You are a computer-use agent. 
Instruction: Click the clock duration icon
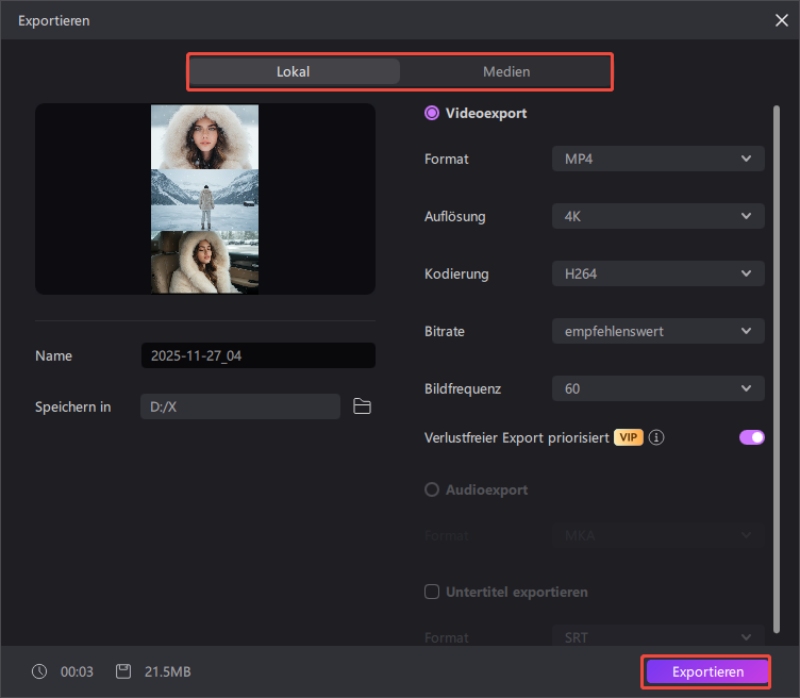point(40,672)
